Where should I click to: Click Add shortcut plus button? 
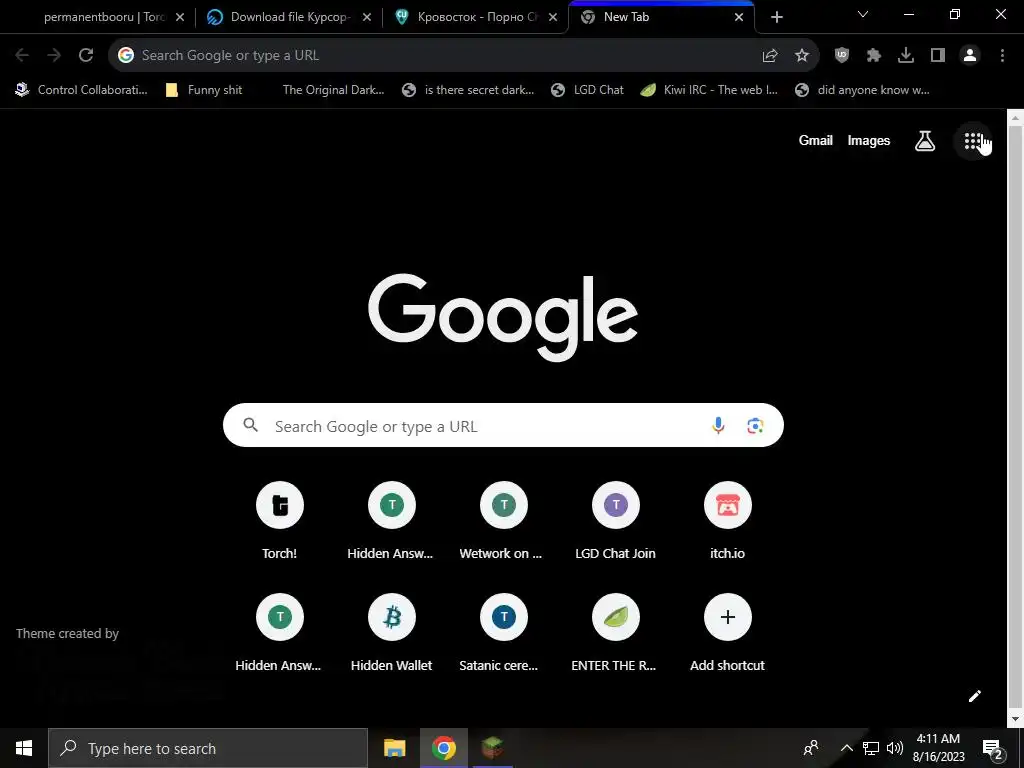[728, 617]
